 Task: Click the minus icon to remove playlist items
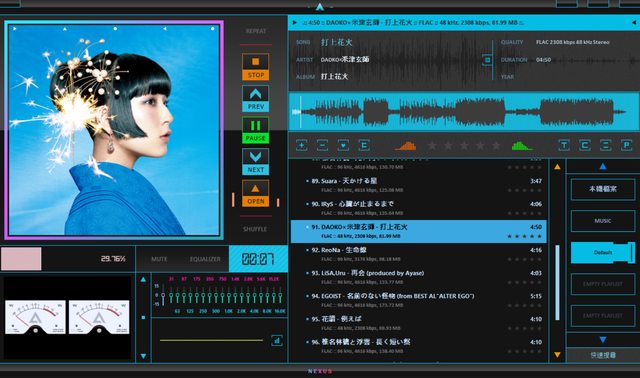click(322, 145)
